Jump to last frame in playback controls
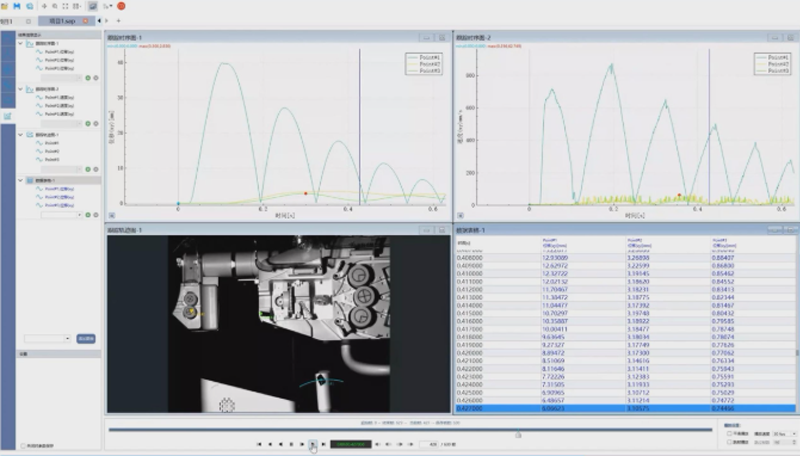Viewport: 800px width, 456px height. coord(323,444)
